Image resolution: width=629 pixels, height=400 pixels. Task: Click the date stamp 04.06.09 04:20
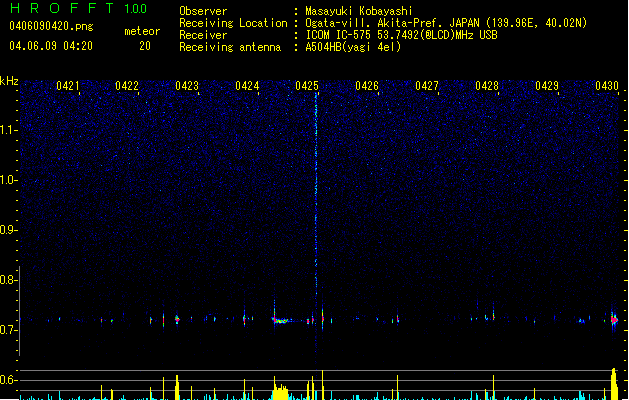51,46
